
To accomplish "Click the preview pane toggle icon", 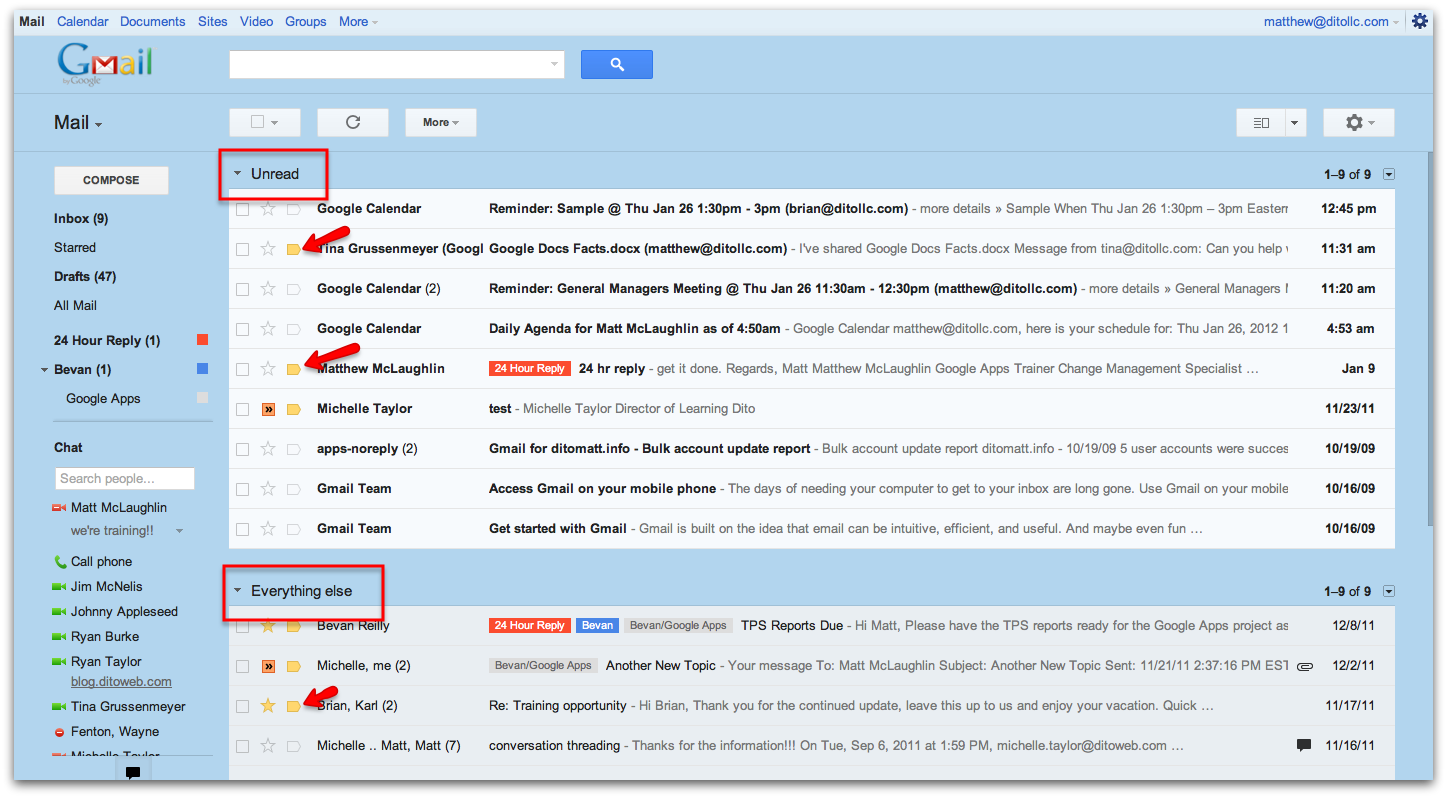I will (1261, 122).
